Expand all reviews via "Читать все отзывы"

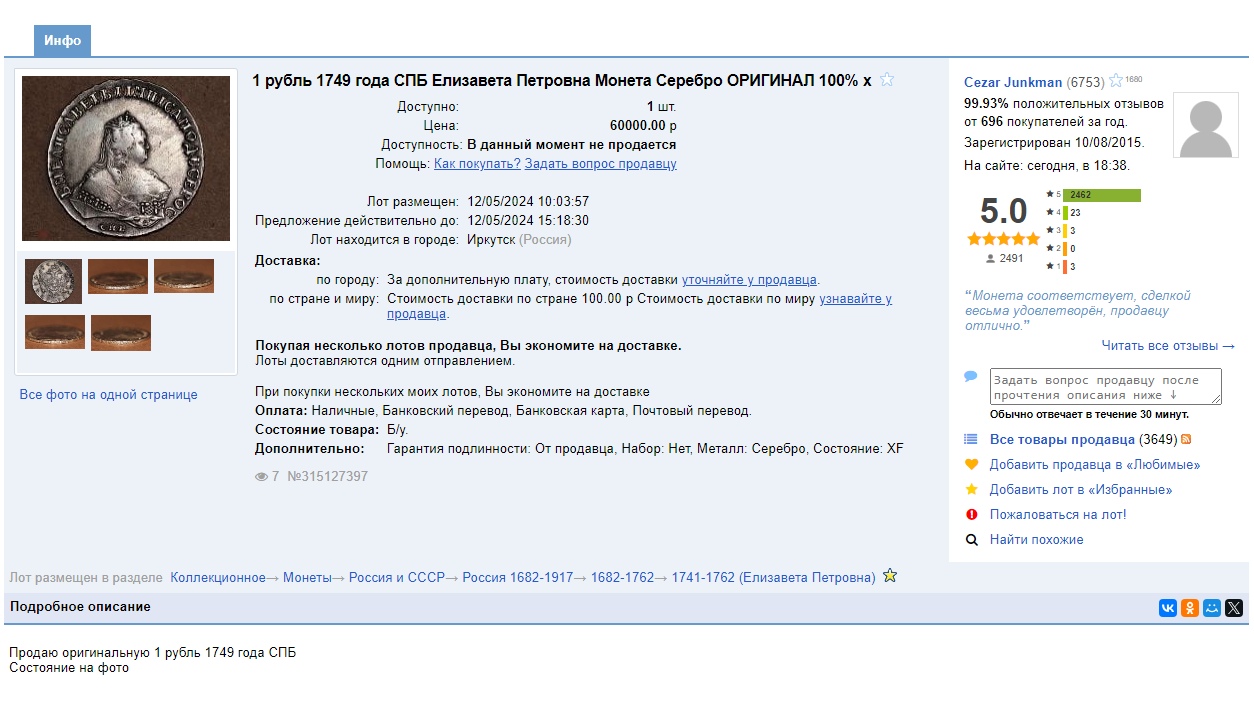pos(1168,346)
